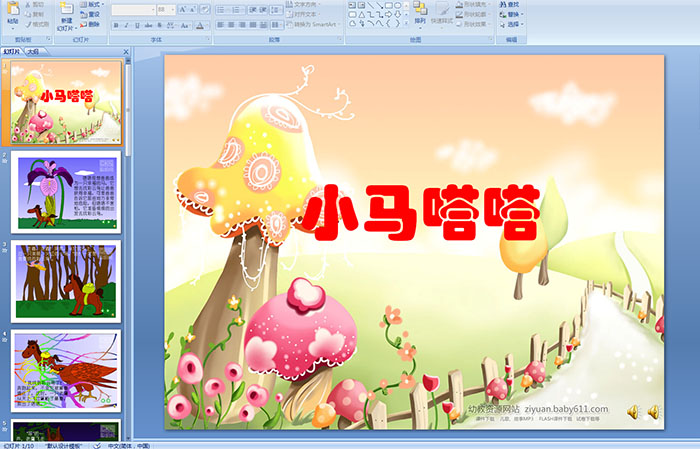
Task: Click the Paste (粘贴) icon
Action: pyautogui.click(x=13, y=12)
